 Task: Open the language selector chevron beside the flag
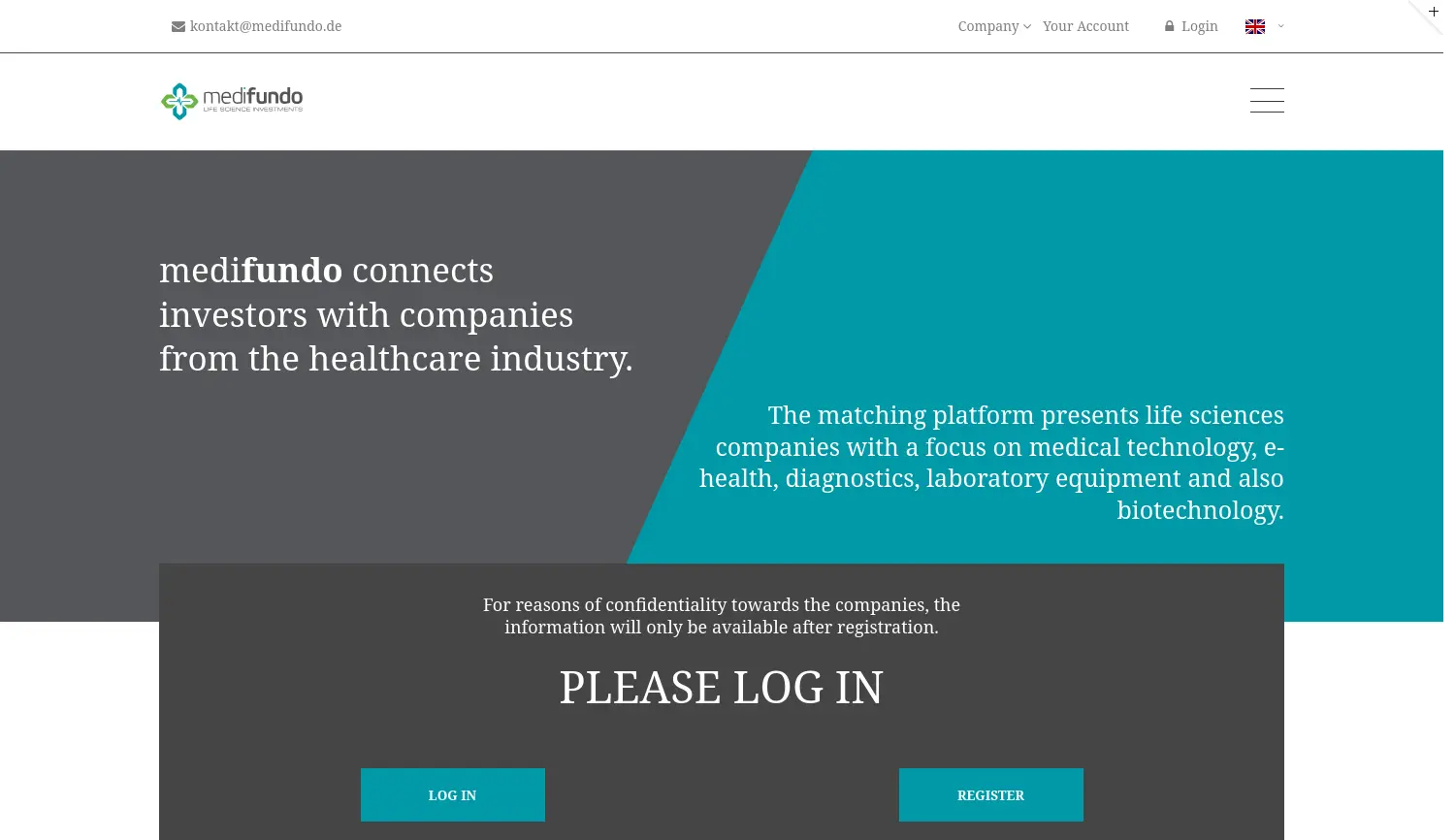1280,26
